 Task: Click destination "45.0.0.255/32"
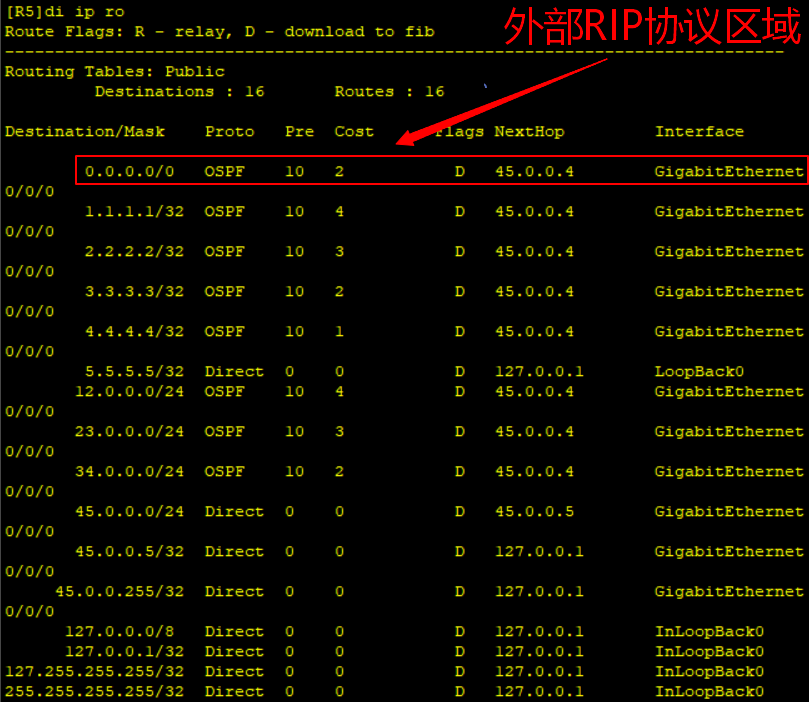click(120, 592)
